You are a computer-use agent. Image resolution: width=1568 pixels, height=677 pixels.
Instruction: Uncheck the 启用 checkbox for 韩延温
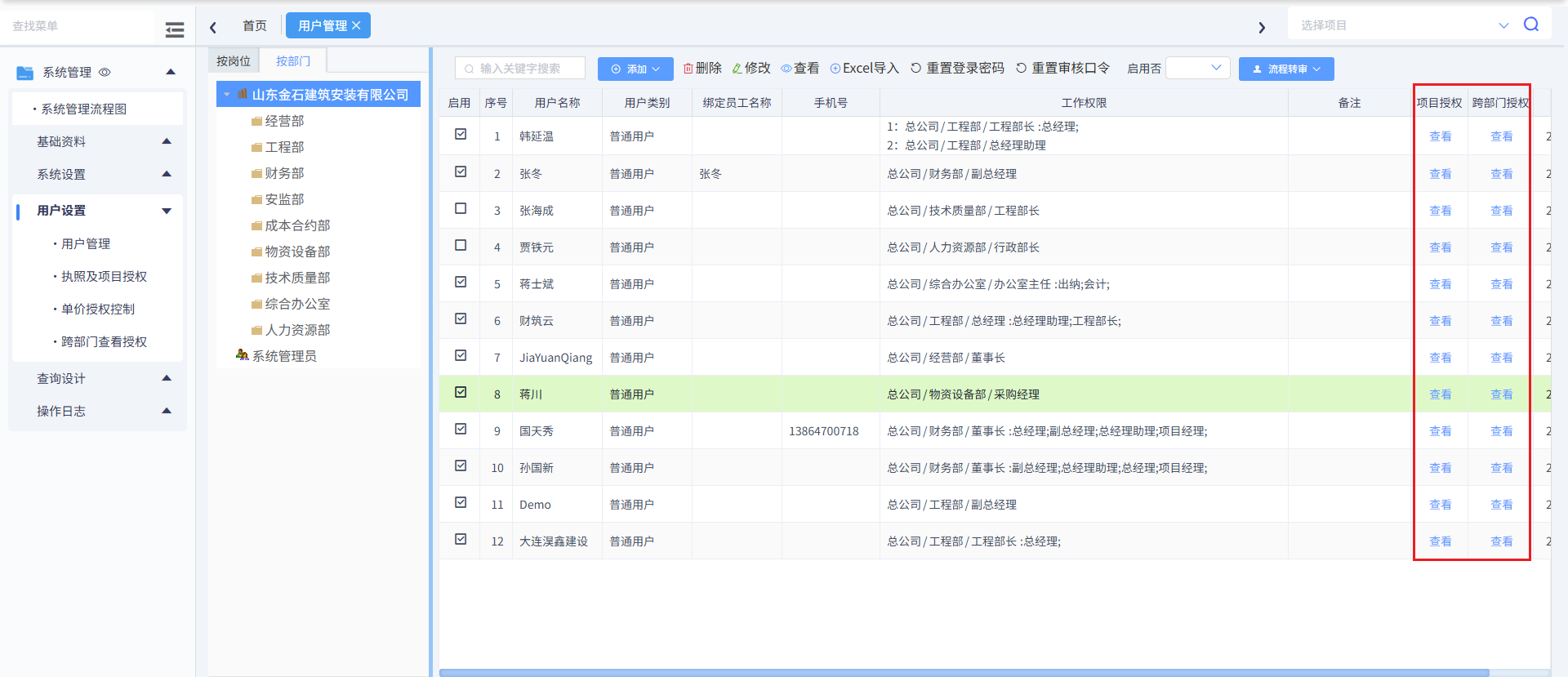461,134
